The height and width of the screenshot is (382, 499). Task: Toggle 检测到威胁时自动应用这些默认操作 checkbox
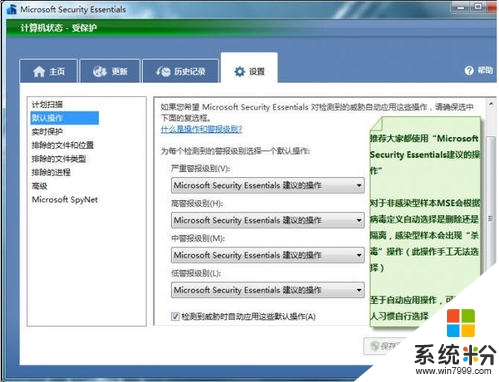coord(175,316)
